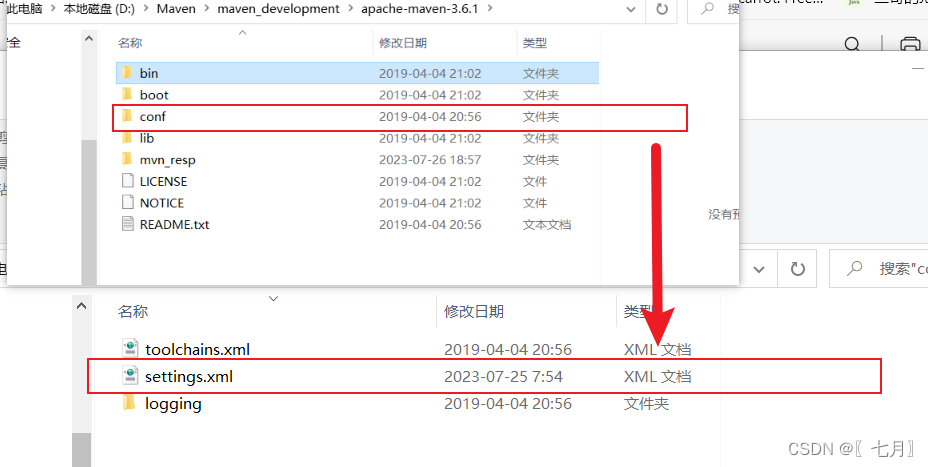Open address history dropdown in conf window
Image resolution: width=928 pixels, height=467 pixels.
point(759,269)
